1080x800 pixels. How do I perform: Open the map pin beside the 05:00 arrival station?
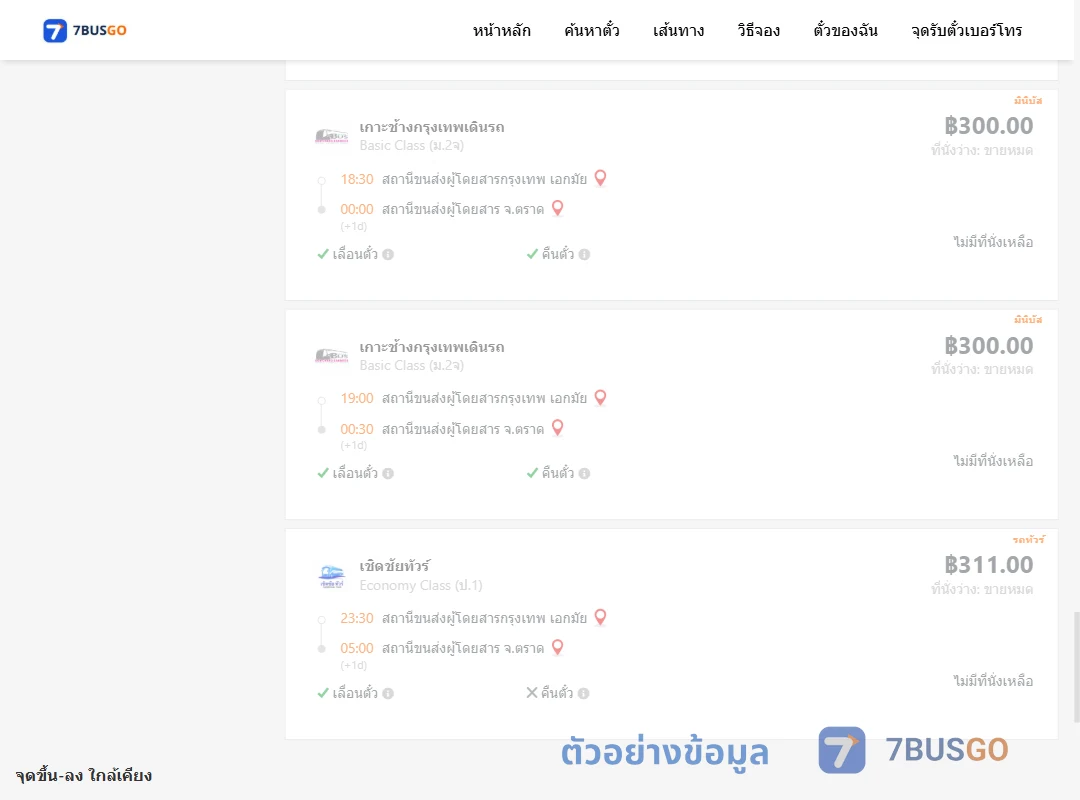tap(558, 647)
